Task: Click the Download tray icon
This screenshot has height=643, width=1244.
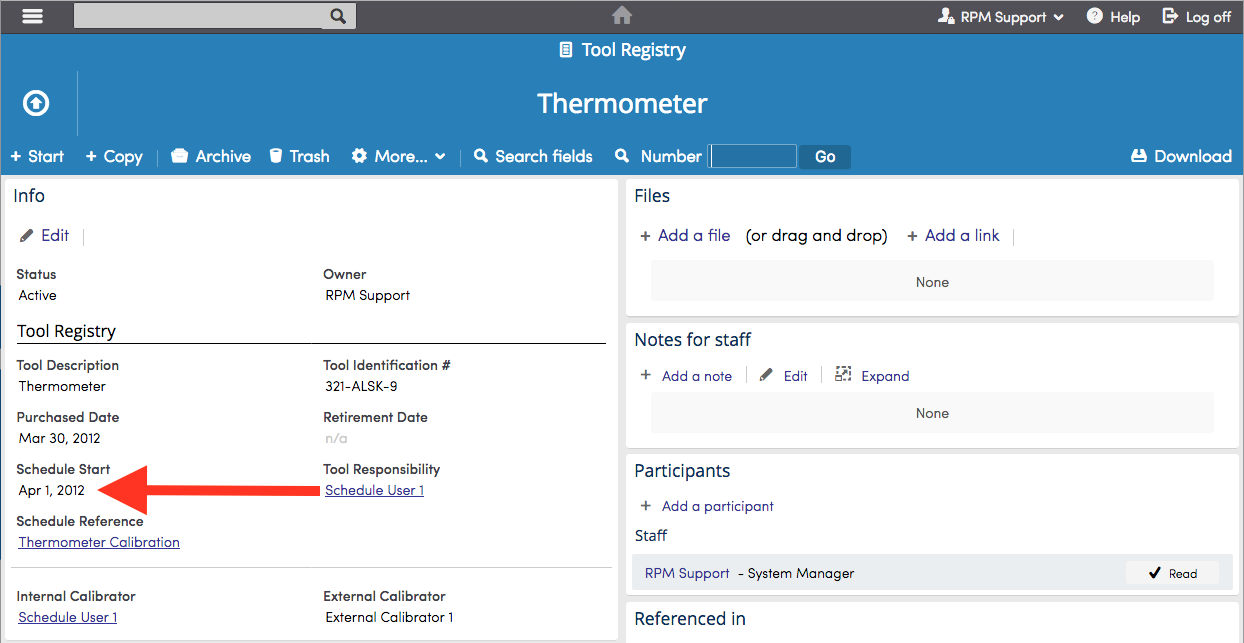Action: pyautogui.click(x=1138, y=156)
